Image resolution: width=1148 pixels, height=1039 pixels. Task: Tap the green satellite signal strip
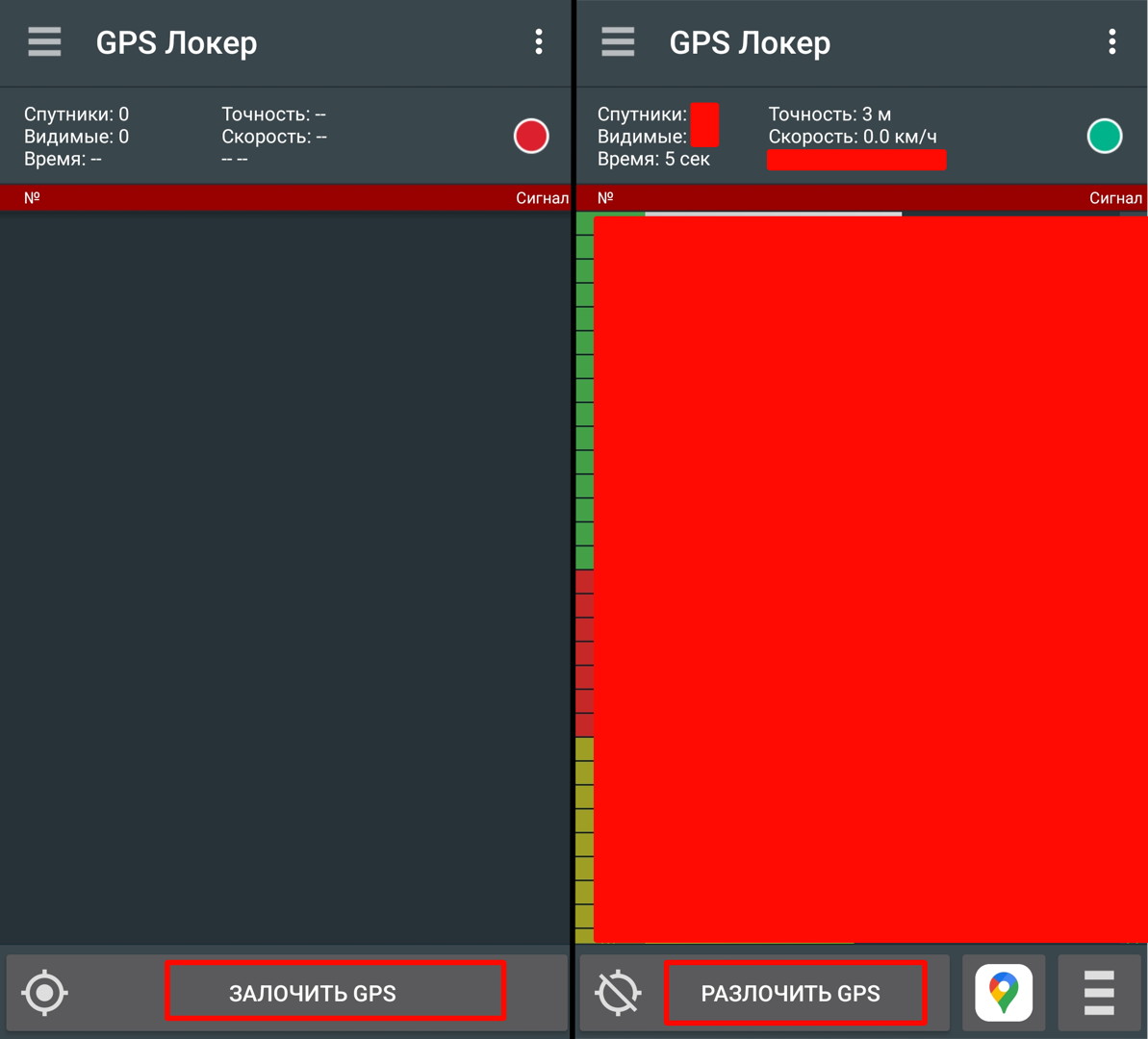584,390
